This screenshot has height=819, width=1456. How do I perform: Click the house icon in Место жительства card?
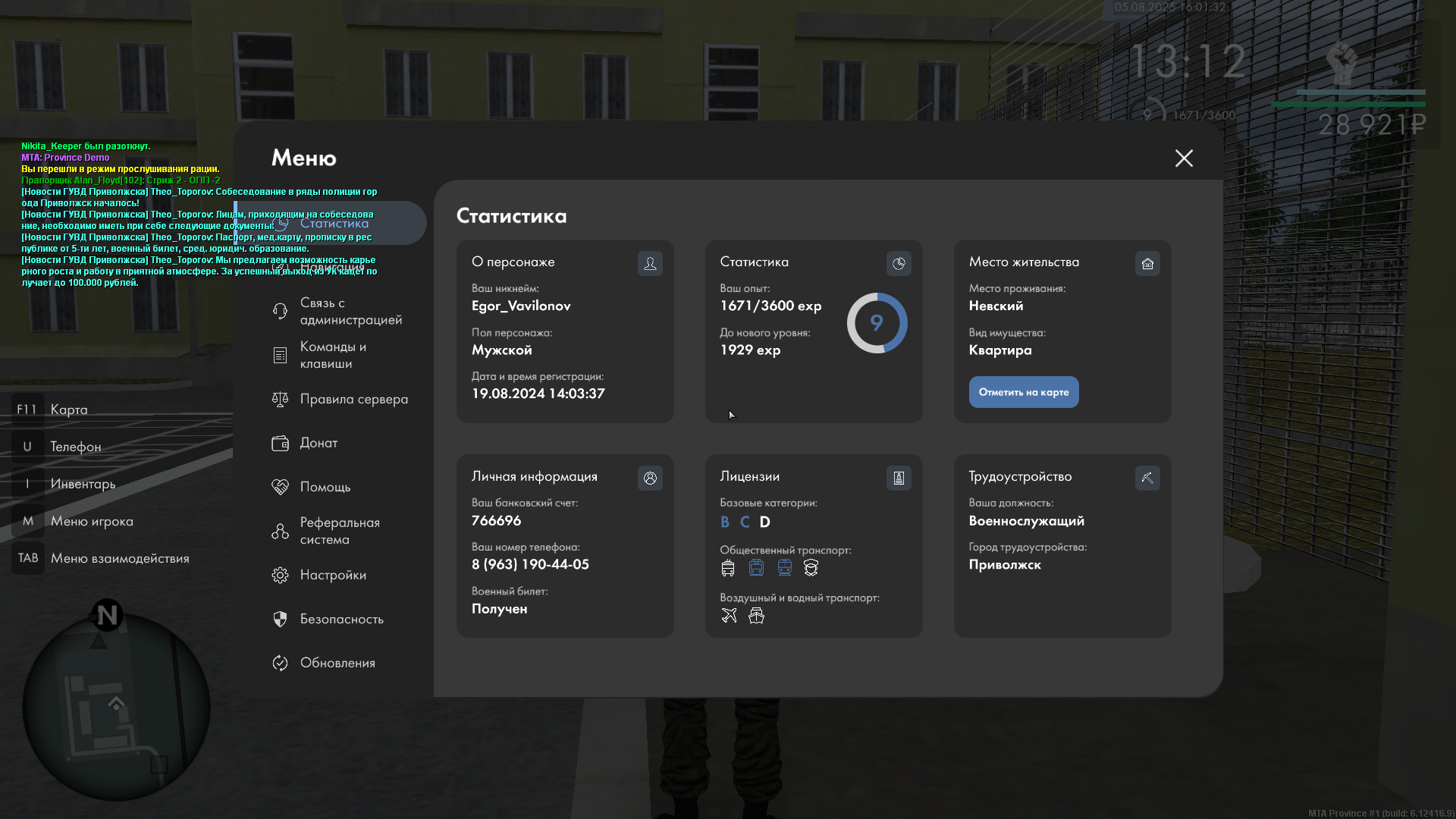(x=1147, y=263)
